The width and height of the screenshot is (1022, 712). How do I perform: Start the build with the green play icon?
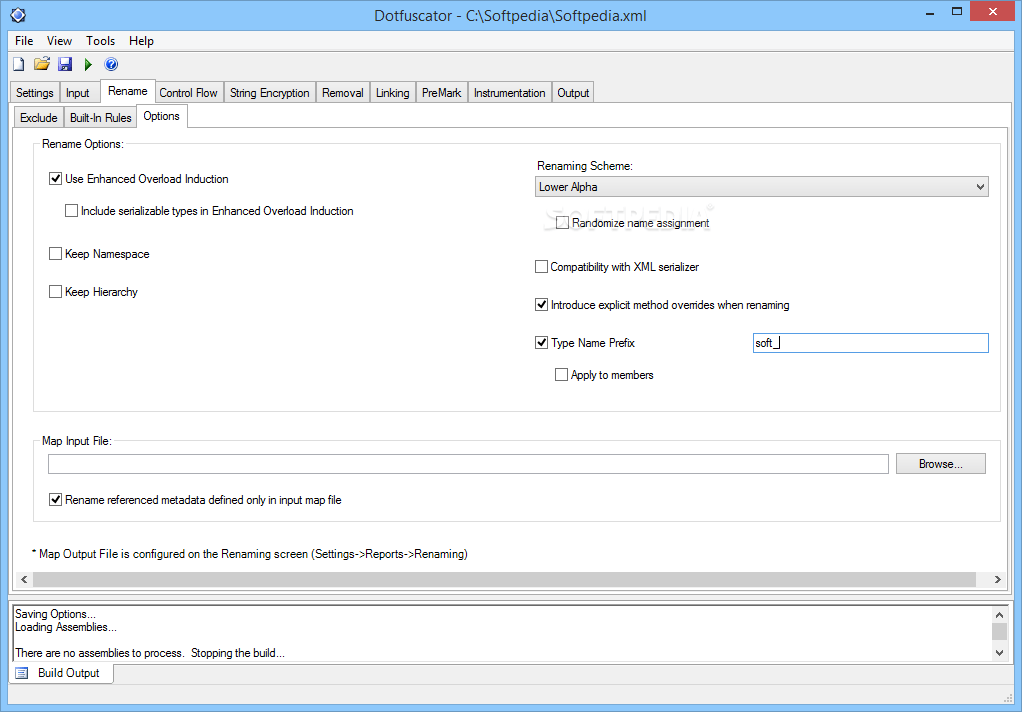87,63
